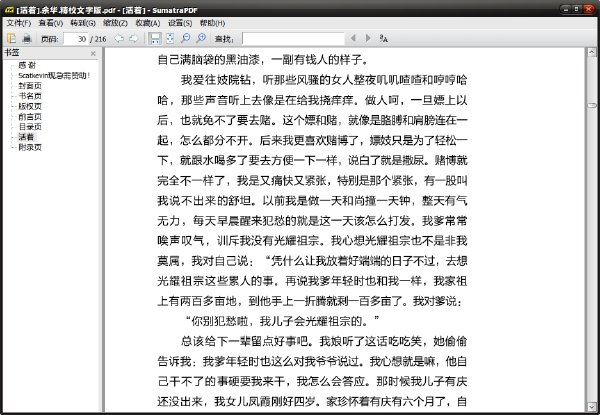Viewport: 600px width, 415px height.
Task: Find previous match arrow icon
Action: pyautogui.click(x=353, y=38)
